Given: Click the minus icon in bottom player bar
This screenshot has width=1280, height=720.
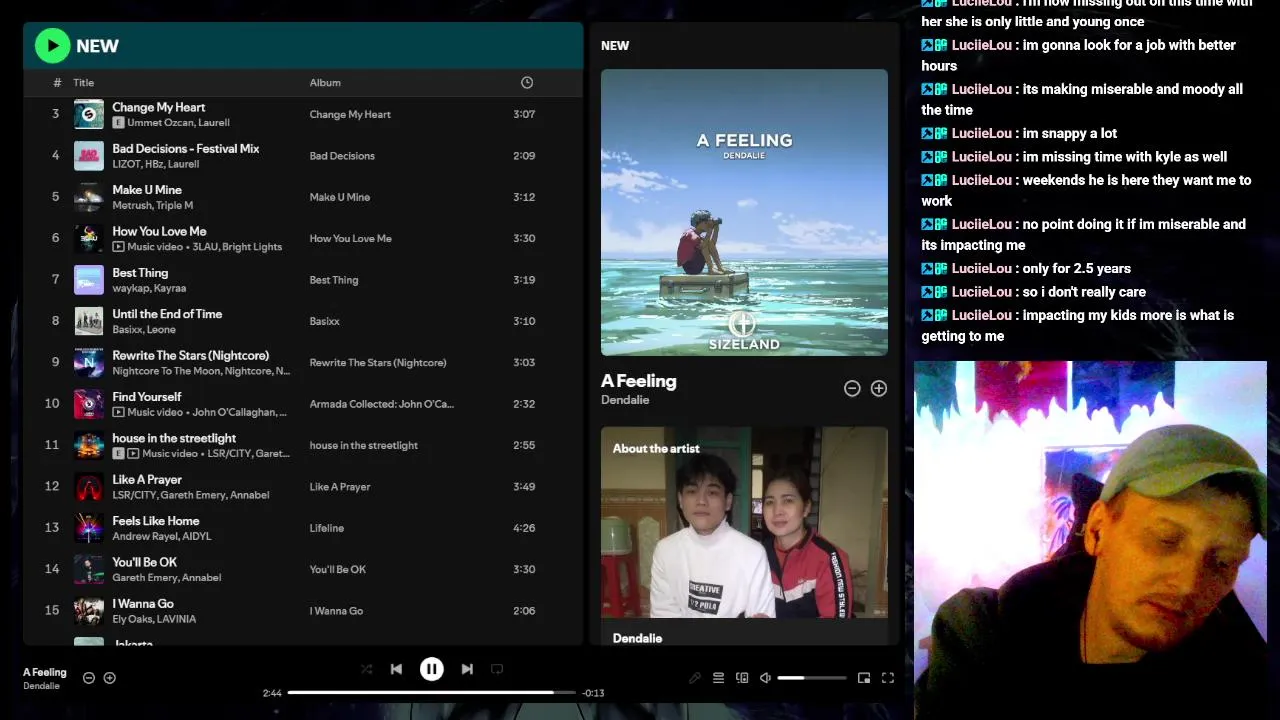Looking at the screenshot, I should [88, 678].
